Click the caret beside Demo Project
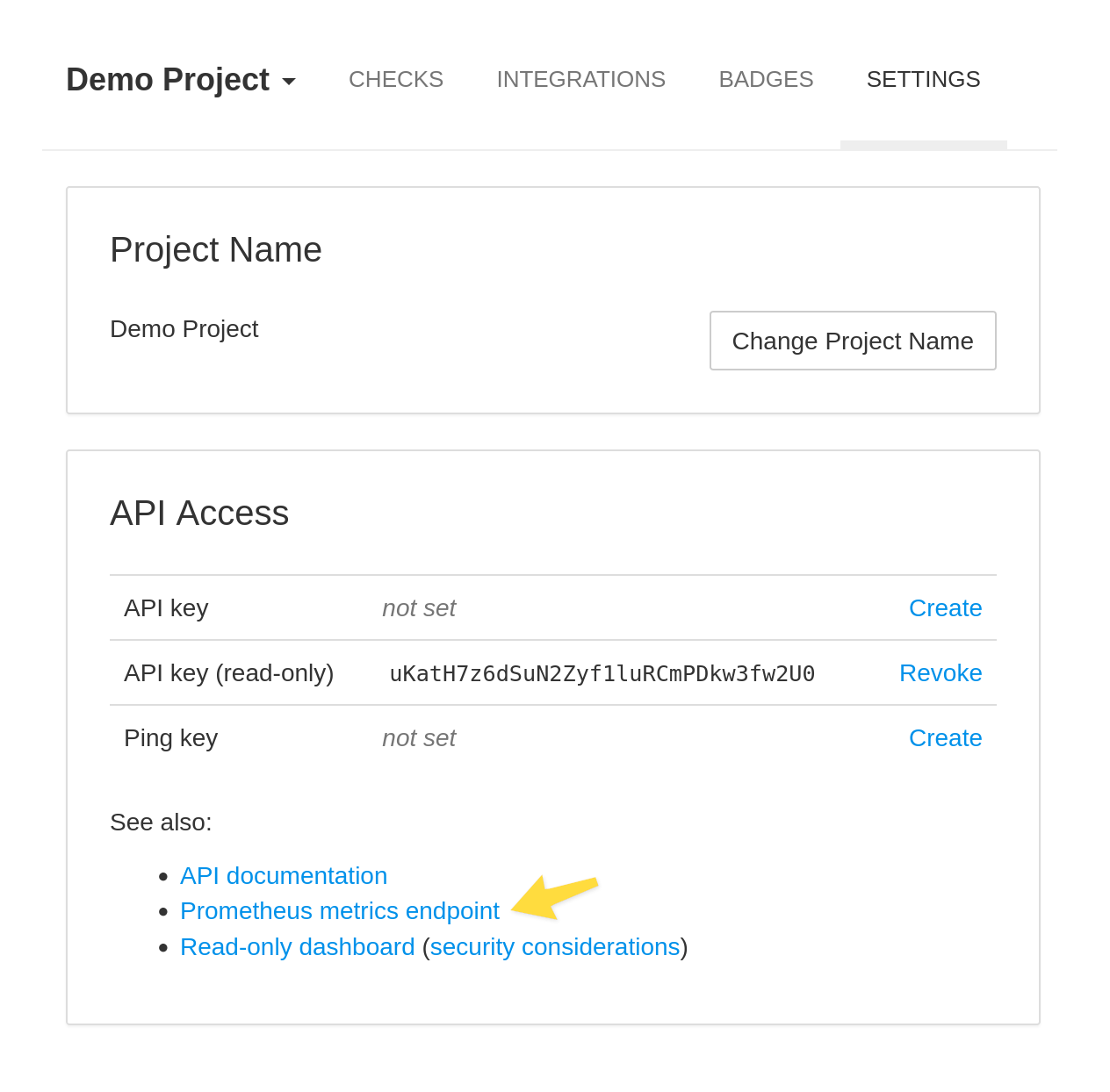1110x1092 pixels. pos(289,81)
